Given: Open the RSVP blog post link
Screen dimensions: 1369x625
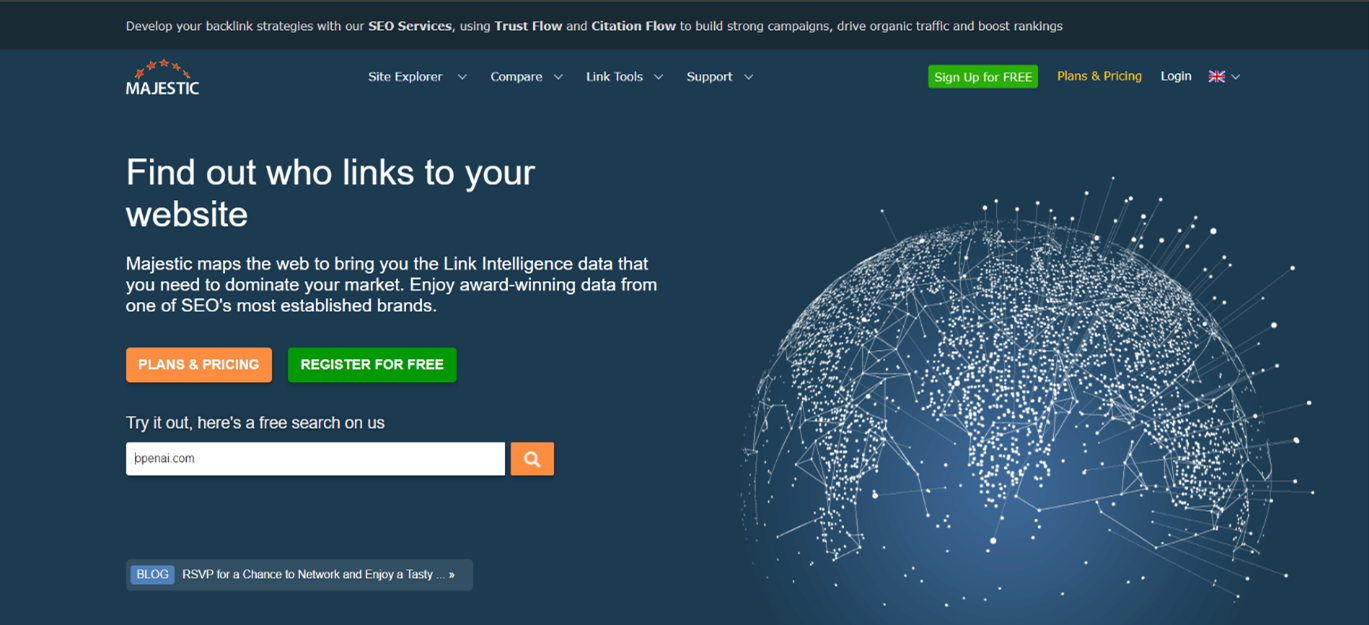Looking at the screenshot, I should pos(318,575).
